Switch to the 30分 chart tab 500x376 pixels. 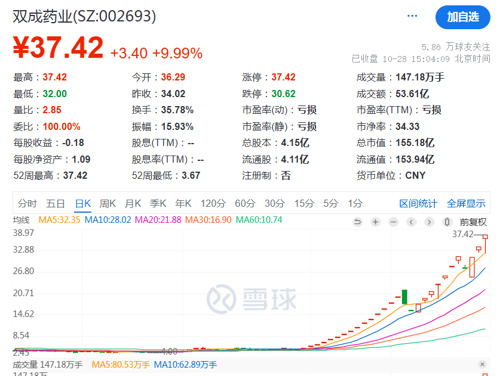275,203
